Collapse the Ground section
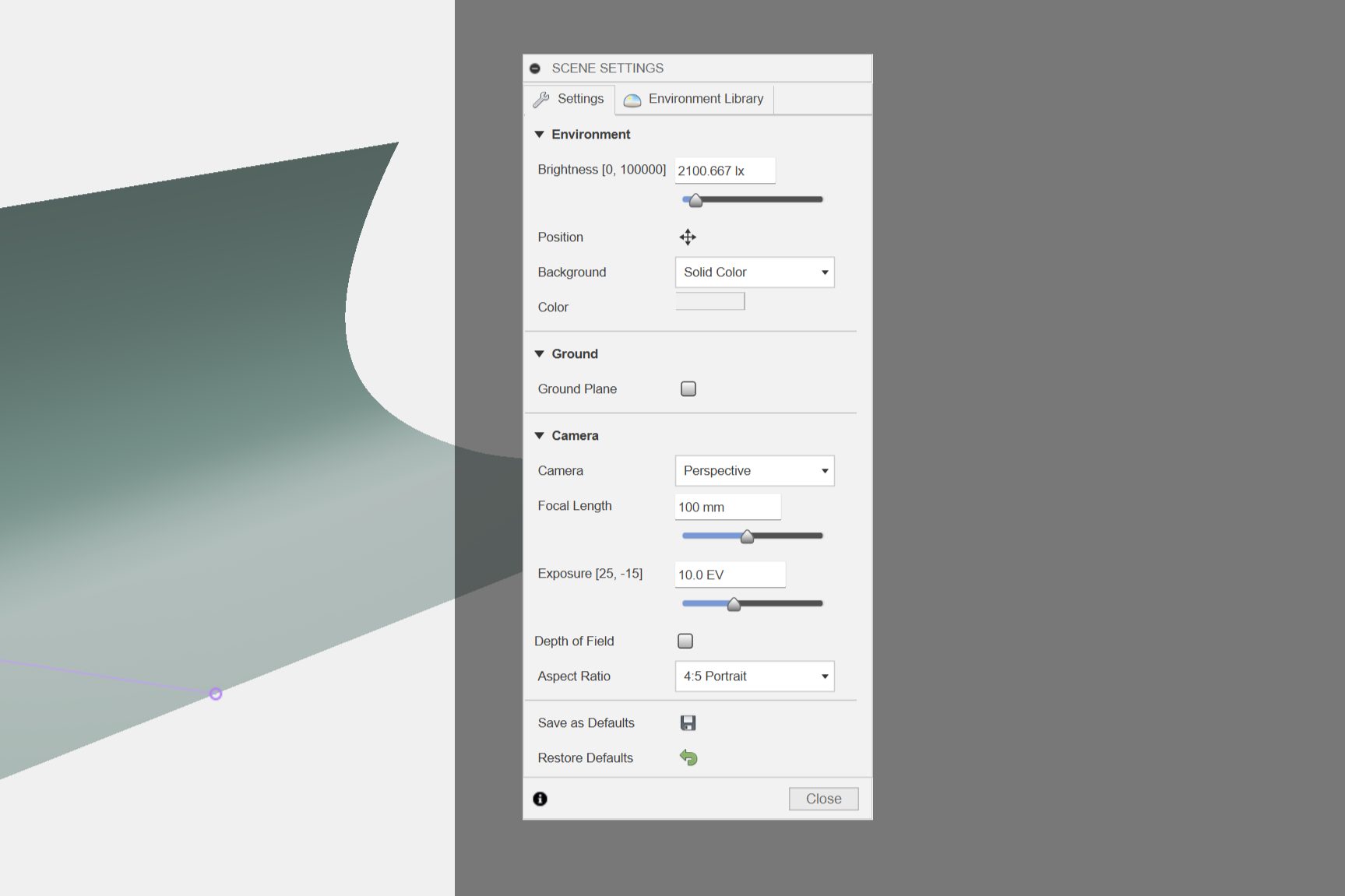The image size is (1345, 896). pos(539,354)
